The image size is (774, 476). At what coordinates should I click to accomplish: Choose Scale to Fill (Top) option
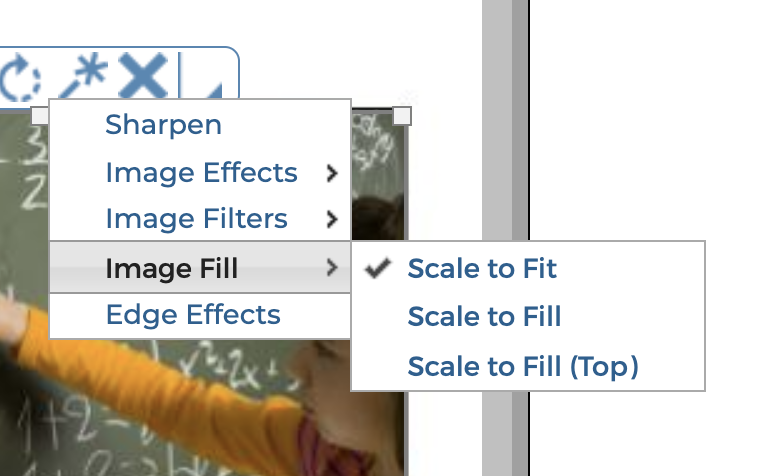point(522,366)
